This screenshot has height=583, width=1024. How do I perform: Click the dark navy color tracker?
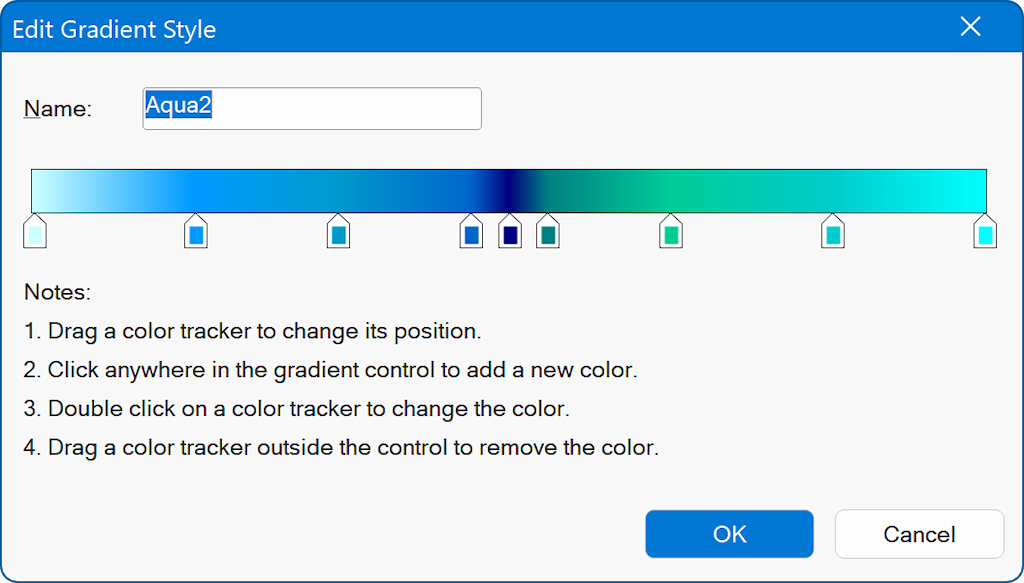510,235
